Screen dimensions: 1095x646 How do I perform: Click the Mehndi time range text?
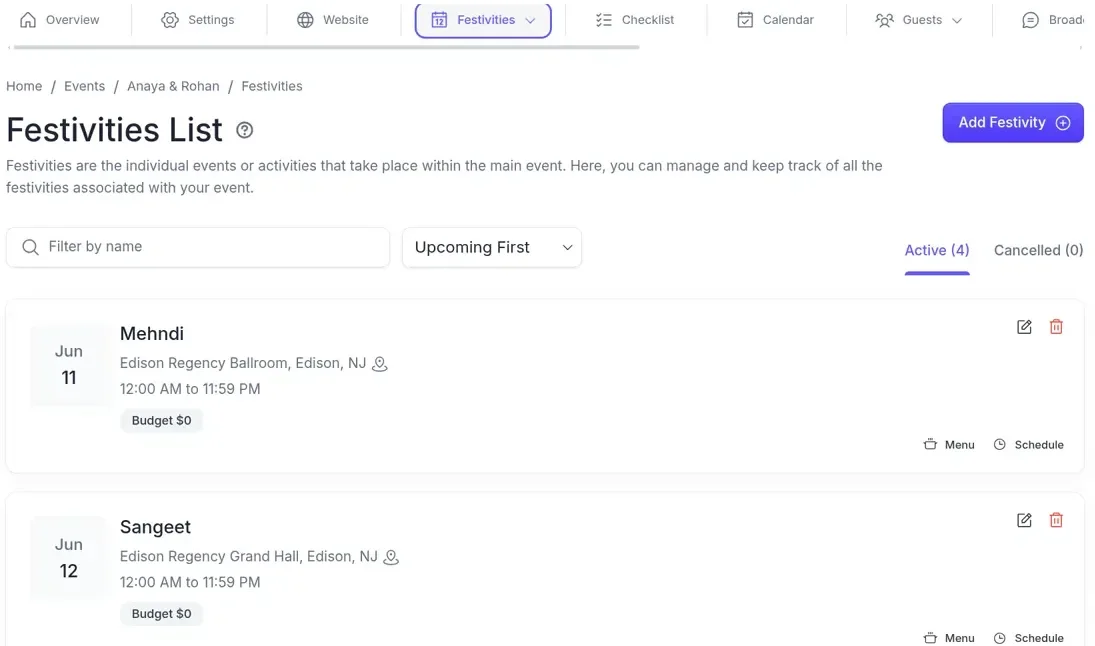[x=190, y=389]
